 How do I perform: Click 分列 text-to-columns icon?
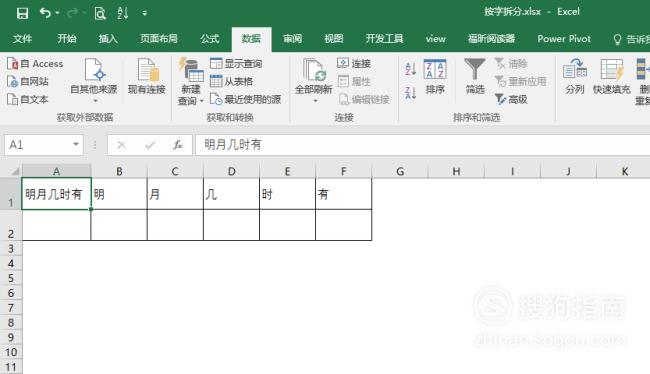(x=575, y=77)
